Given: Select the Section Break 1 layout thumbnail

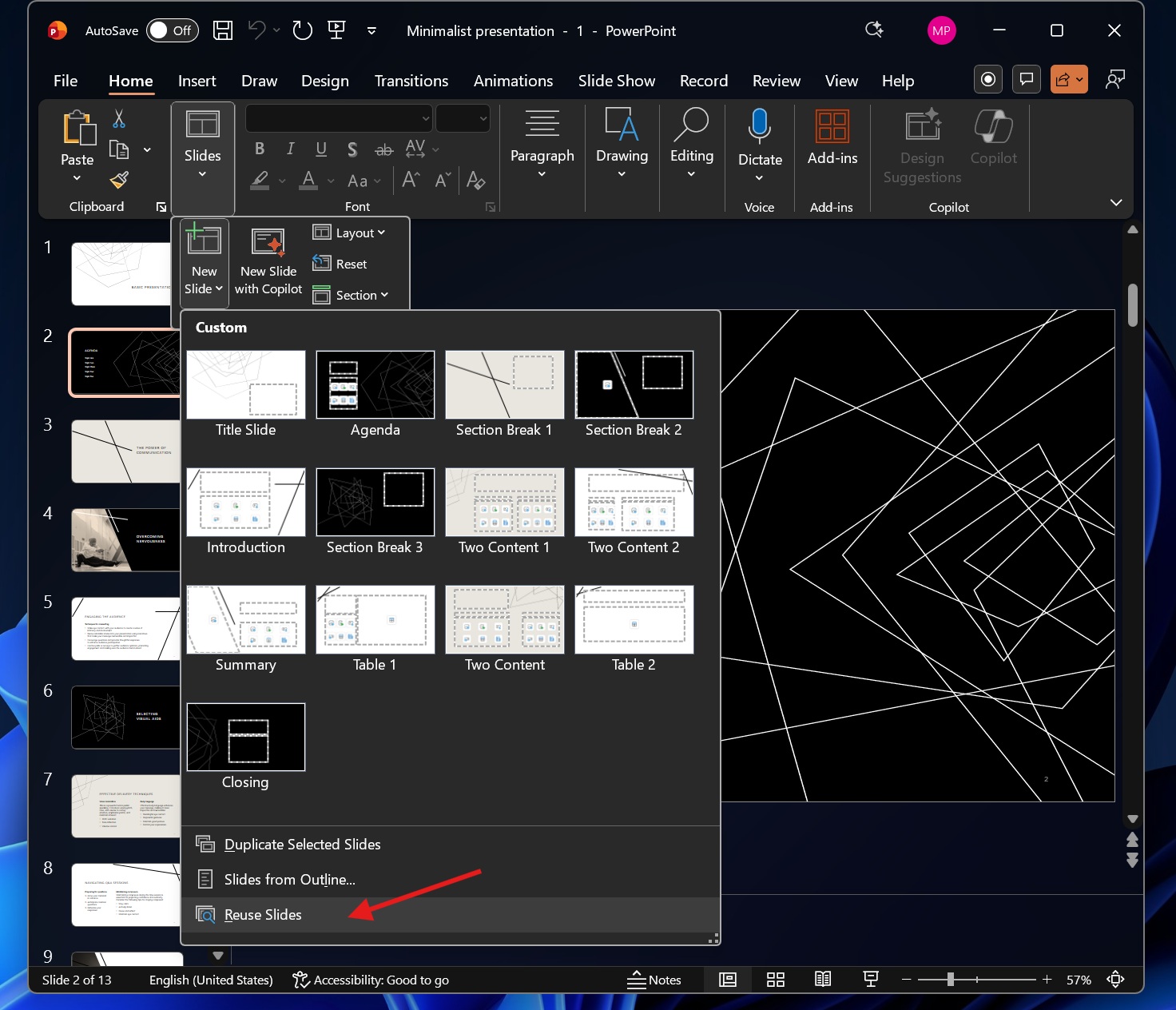Looking at the screenshot, I should [x=503, y=384].
